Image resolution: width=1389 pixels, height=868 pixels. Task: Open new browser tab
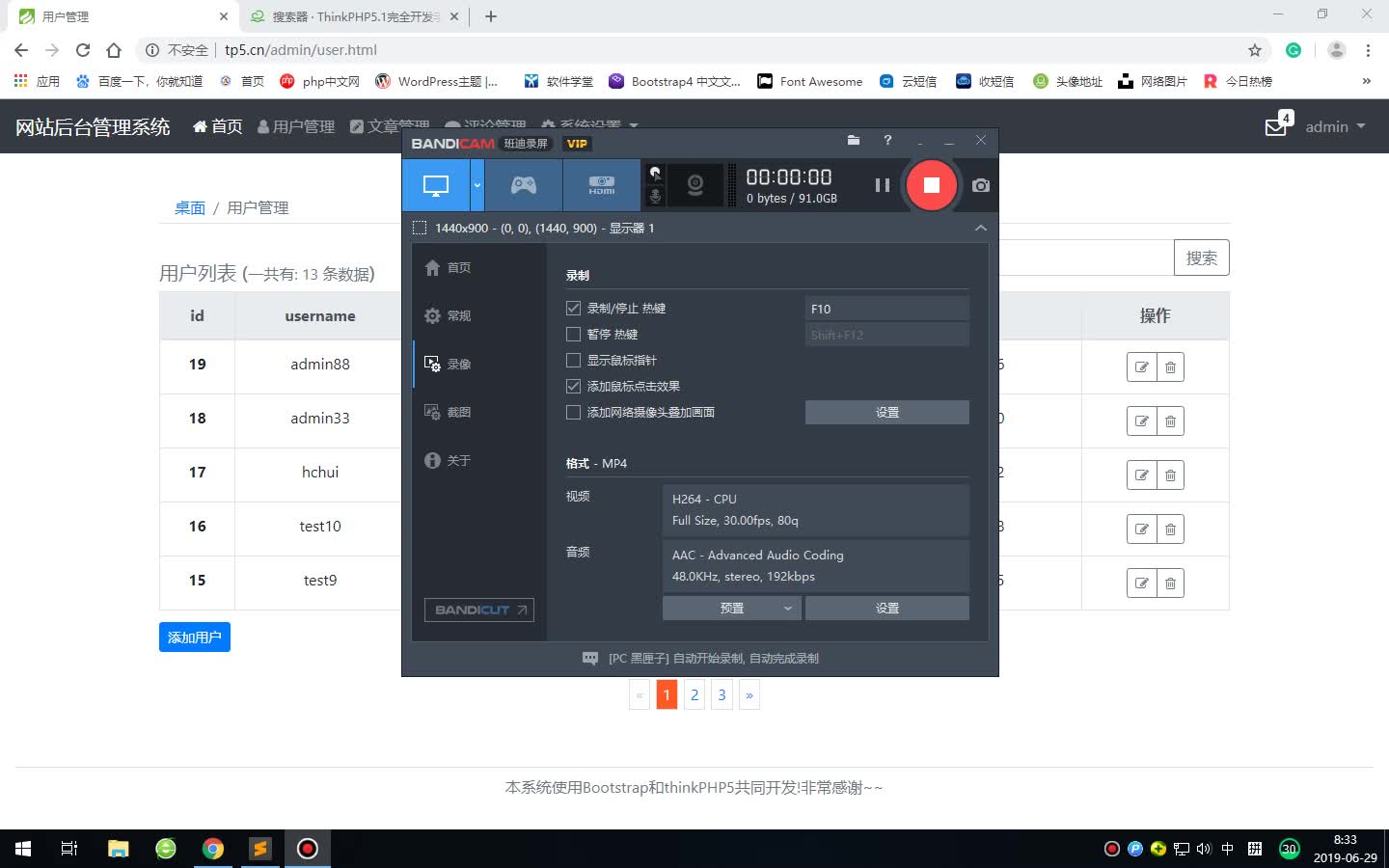[491, 16]
